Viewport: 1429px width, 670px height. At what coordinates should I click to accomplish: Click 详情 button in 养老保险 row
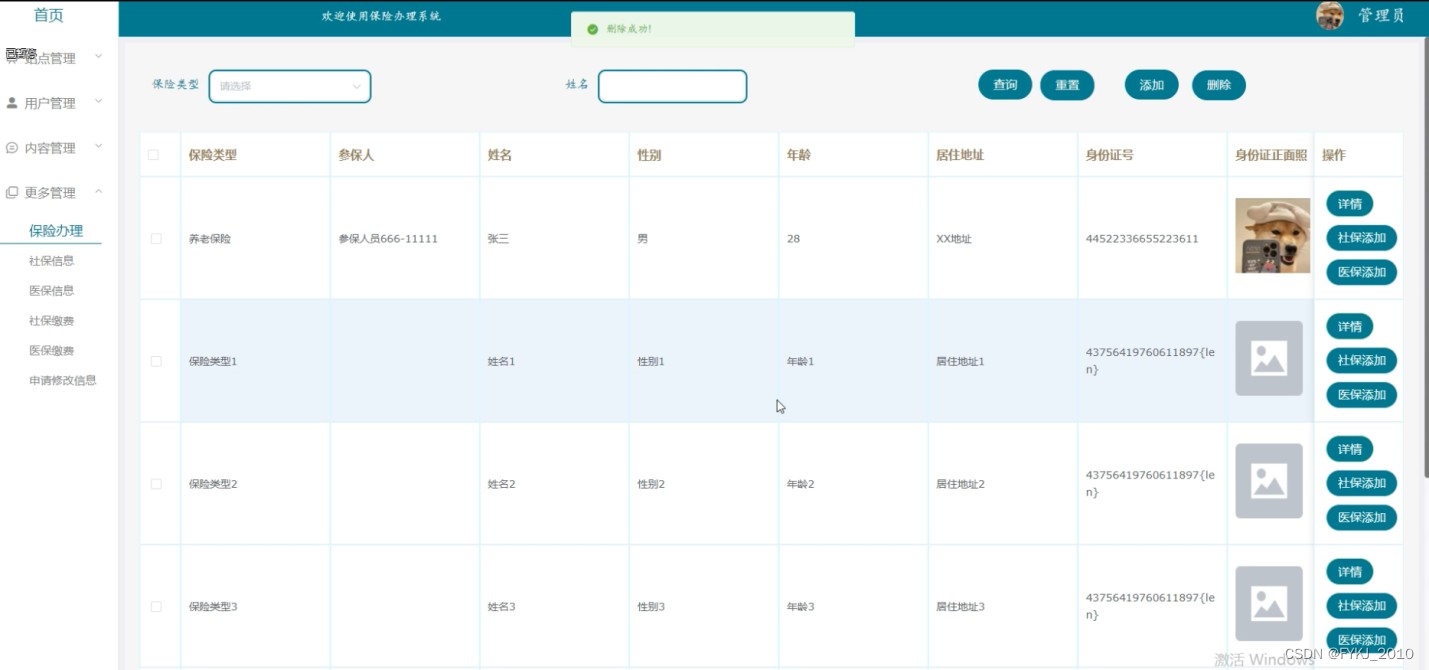(1350, 204)
